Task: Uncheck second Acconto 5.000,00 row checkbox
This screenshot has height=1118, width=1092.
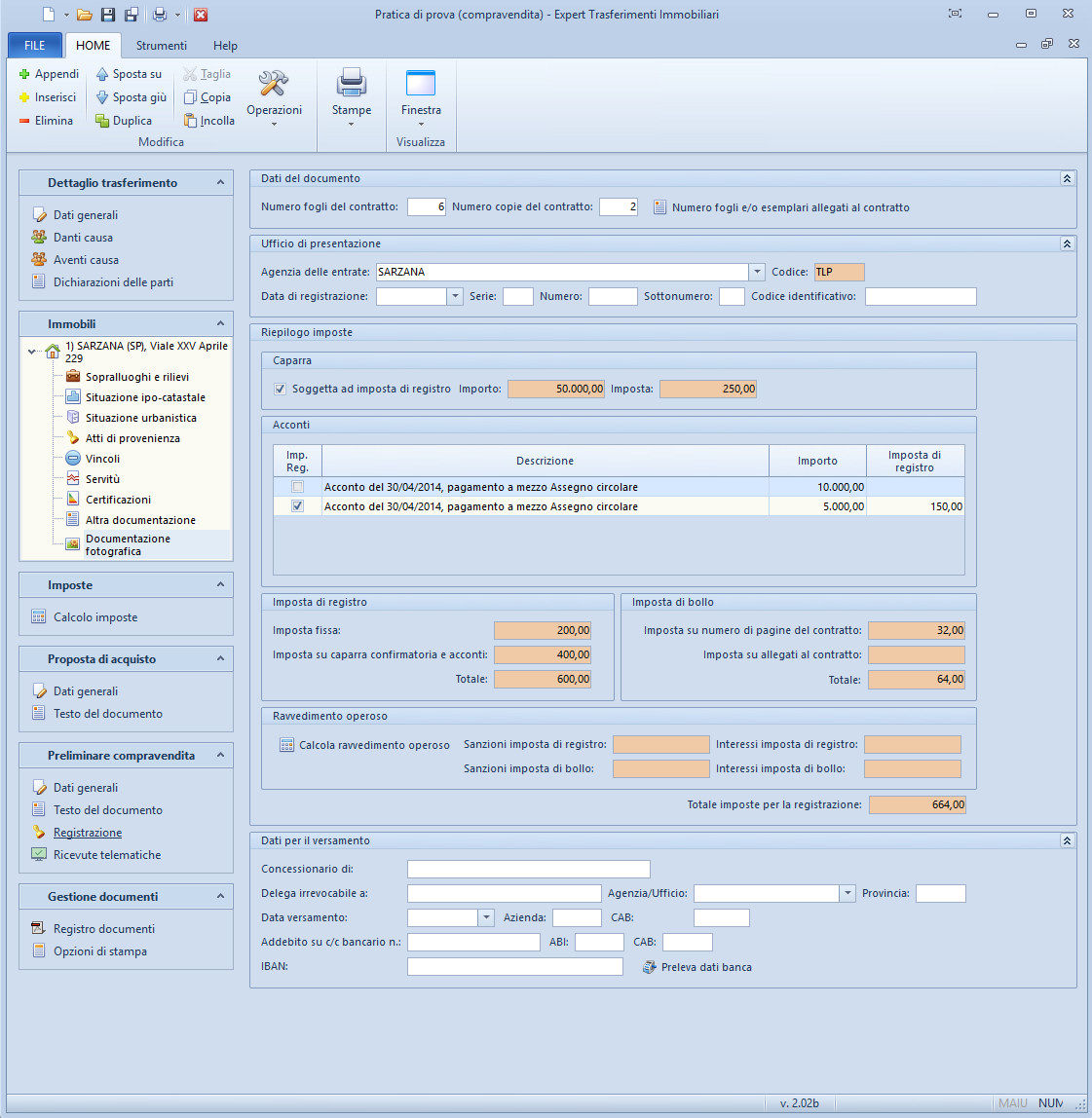Action: [x=298, y=506]
